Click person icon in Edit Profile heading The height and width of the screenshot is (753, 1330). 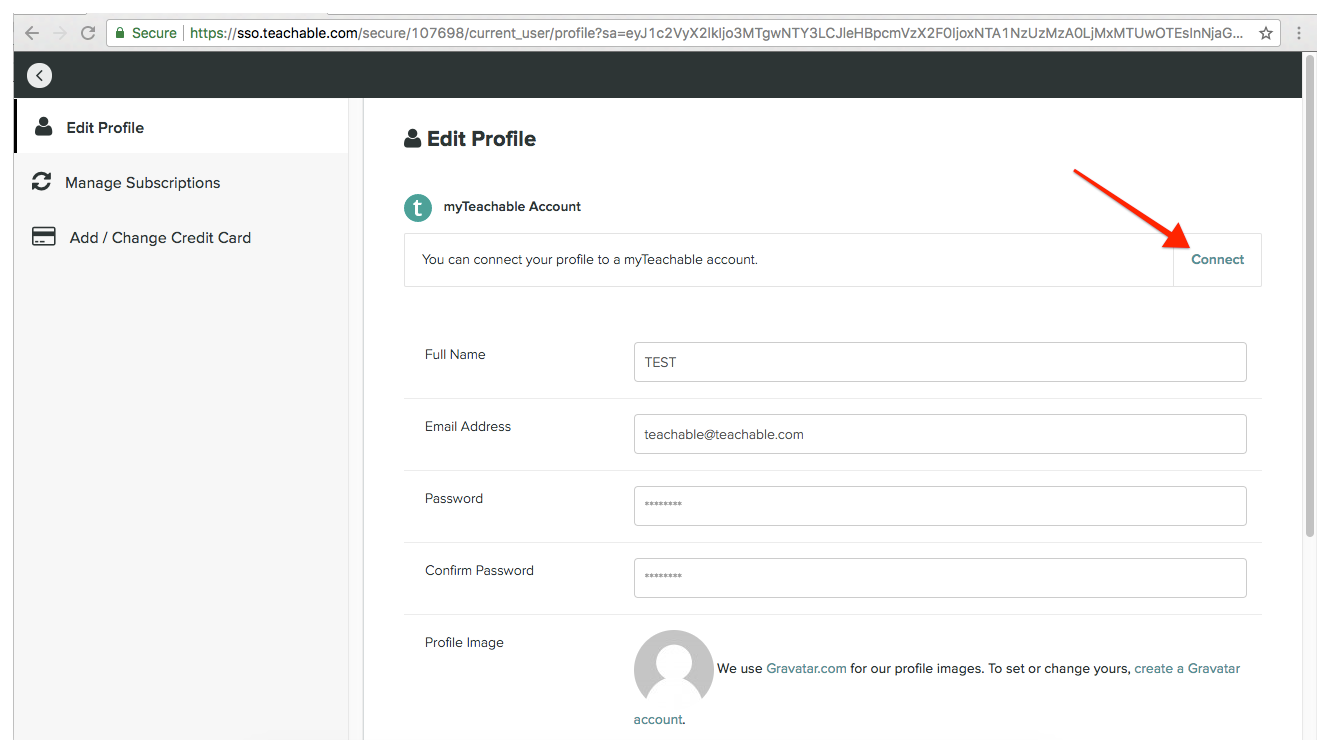pyautogui.click(x=412, y=139)
